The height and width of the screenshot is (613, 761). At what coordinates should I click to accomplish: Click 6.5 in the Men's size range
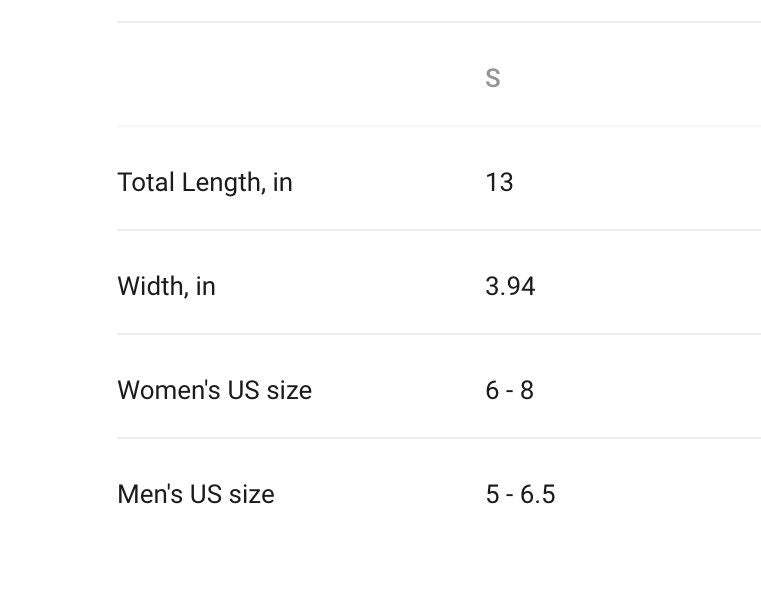538,494
